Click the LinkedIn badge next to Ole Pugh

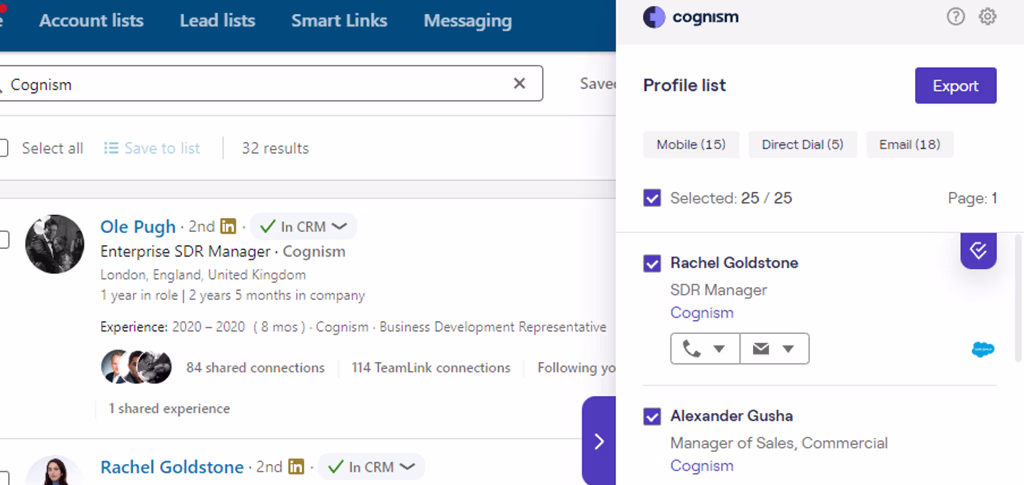pyautogui.click(x=228, y=227)
